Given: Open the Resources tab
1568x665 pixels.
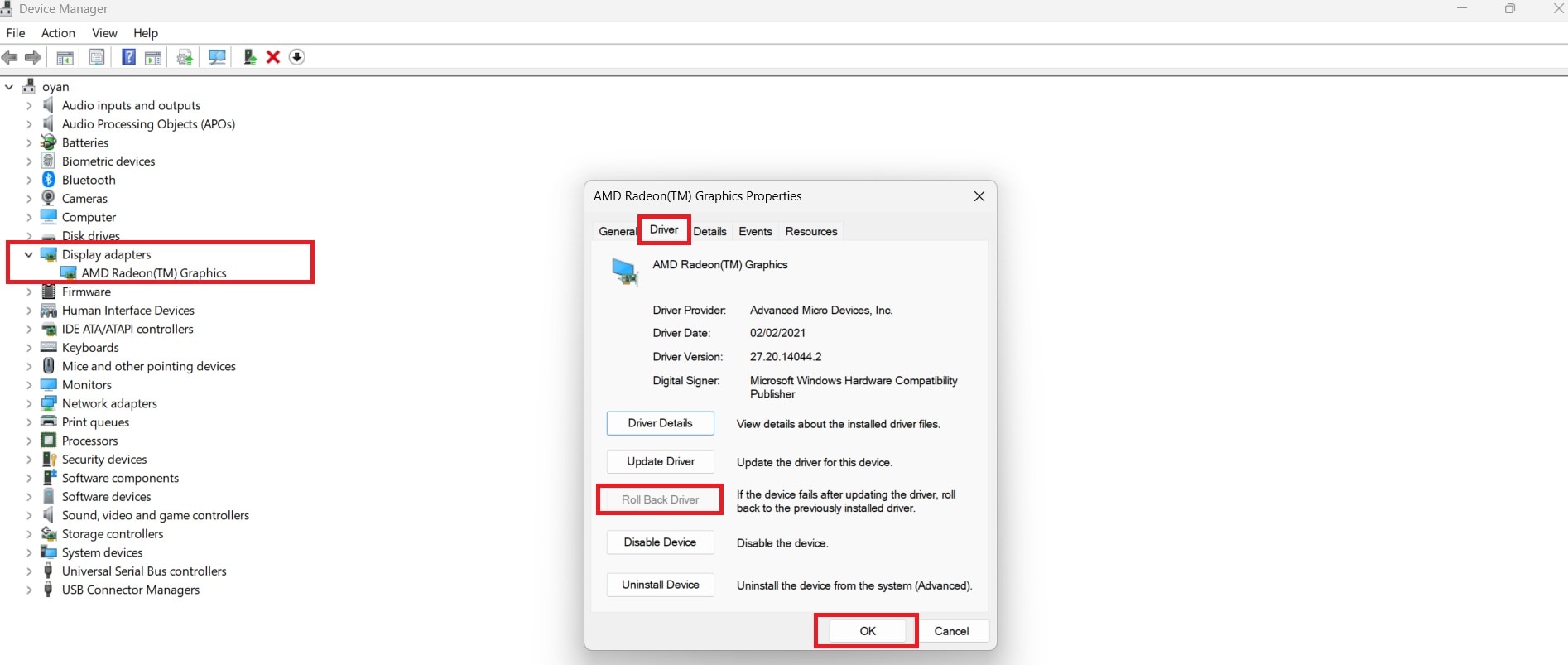Looking at the screenshot, I should click(x=811, y=231).
